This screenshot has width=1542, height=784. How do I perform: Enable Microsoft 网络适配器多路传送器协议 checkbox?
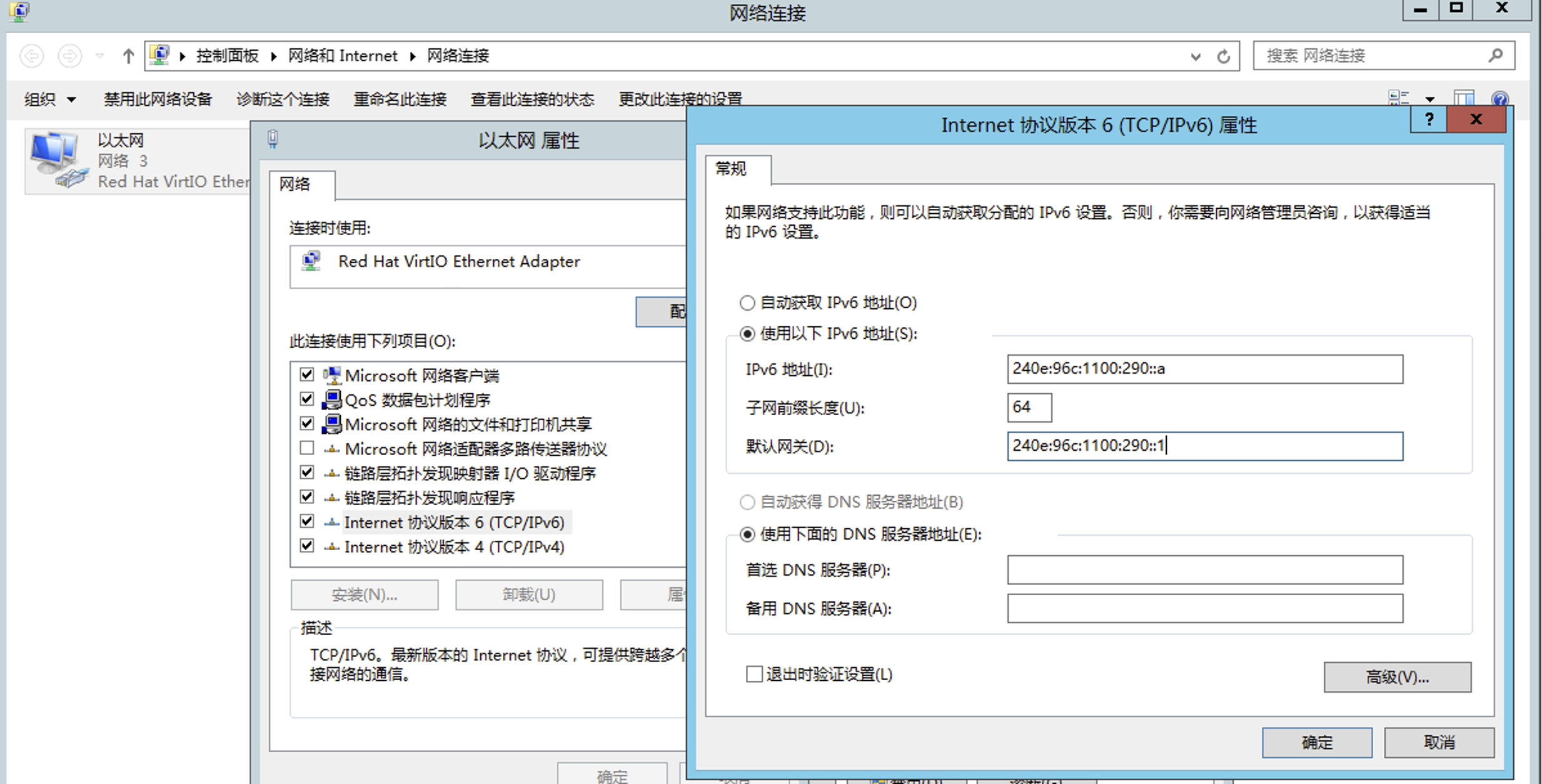pos(306,448)
